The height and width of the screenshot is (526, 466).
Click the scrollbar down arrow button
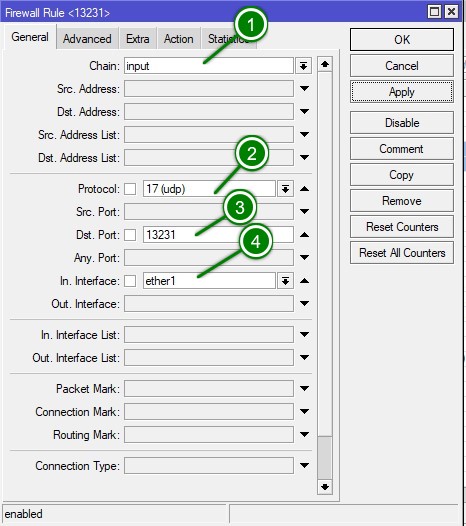325,487
